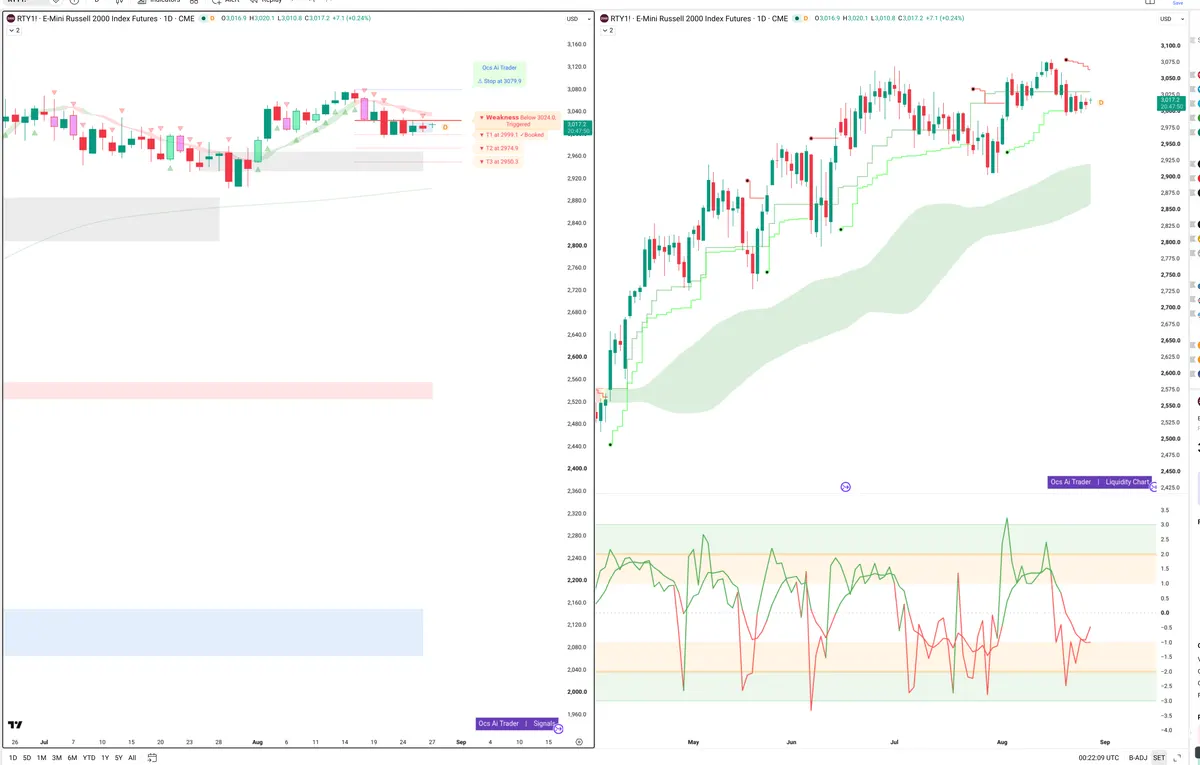
Task: Click Aug label on left chart time axis
Action: 257,742
